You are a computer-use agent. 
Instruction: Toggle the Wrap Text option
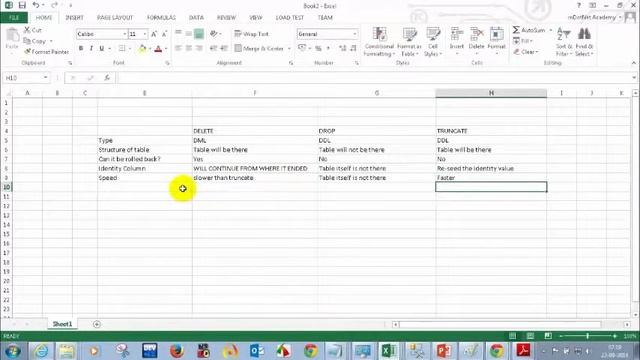[251, 34]
